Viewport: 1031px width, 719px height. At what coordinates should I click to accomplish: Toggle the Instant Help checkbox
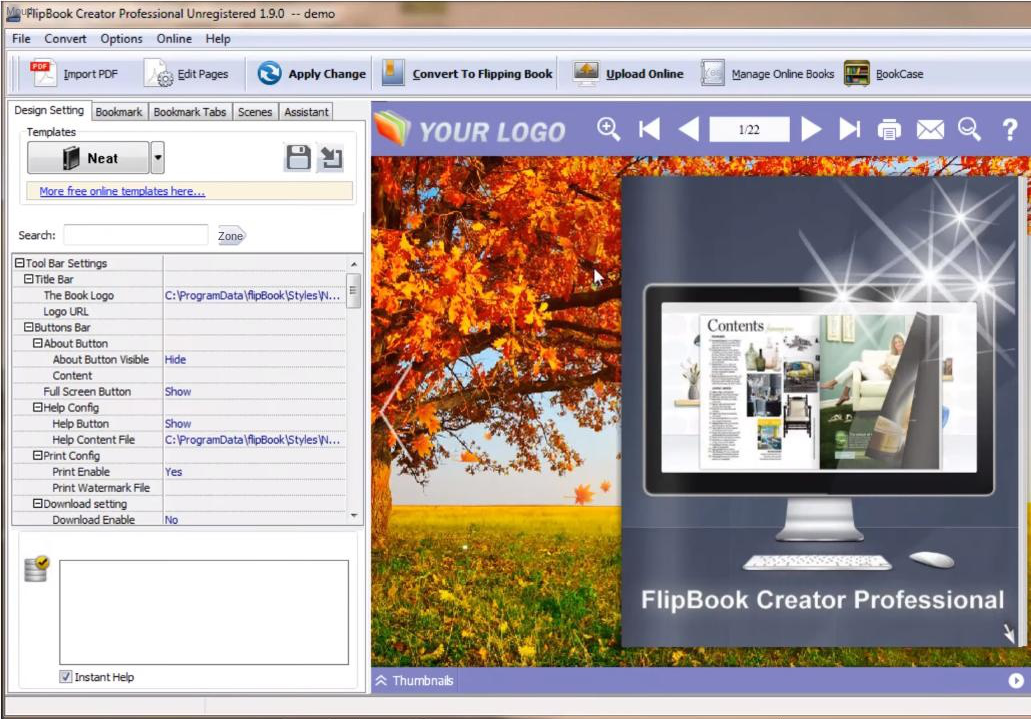click(66, 677)
